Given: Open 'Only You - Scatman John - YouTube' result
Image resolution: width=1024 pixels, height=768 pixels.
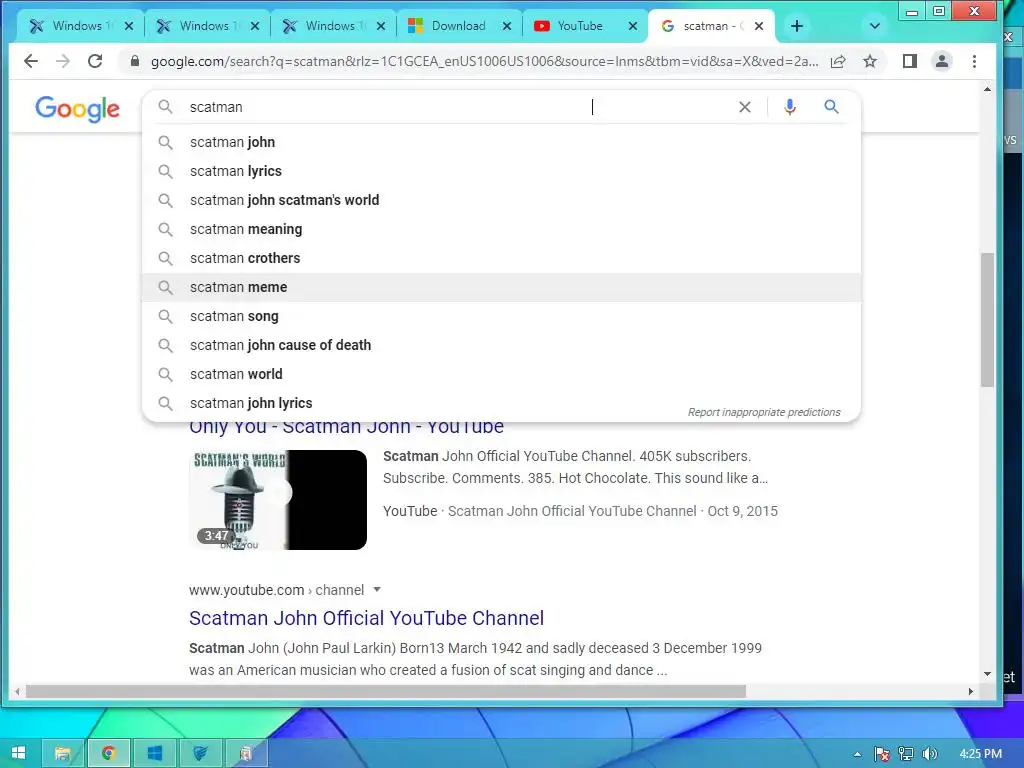Looking at the screenshot, I should coord(346,427).
